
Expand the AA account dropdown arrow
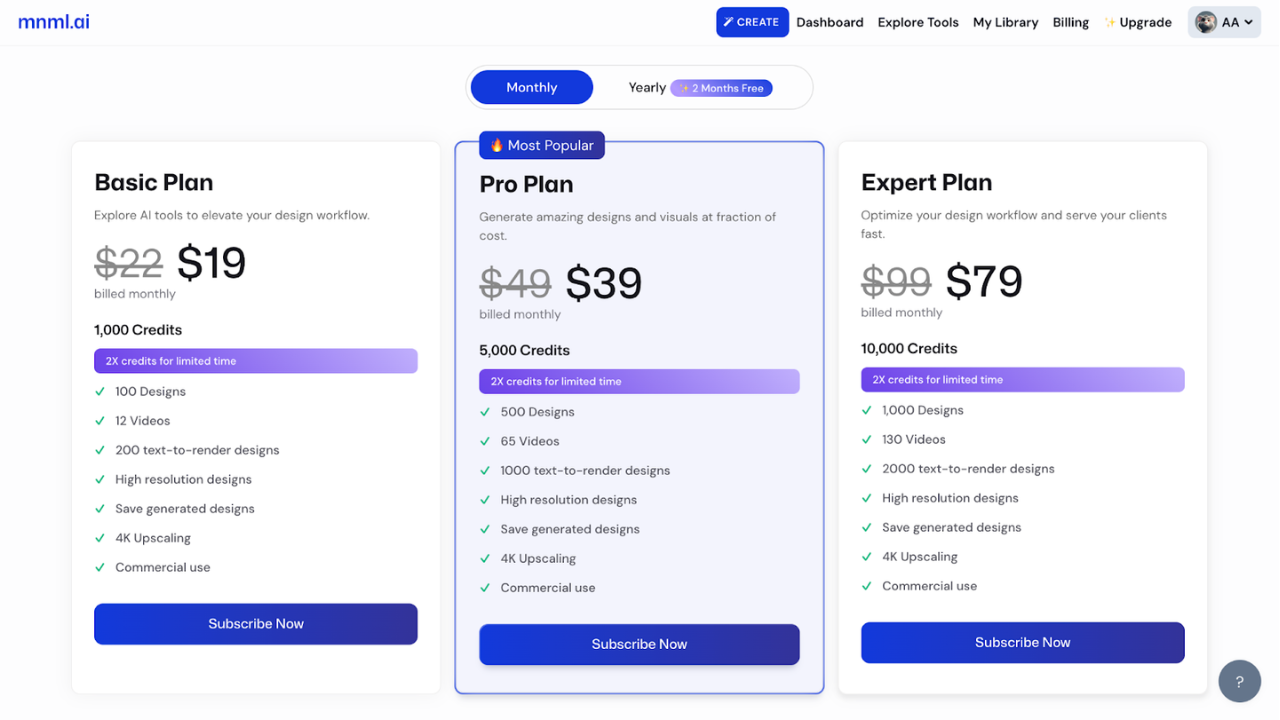[x=1248, y=22]
